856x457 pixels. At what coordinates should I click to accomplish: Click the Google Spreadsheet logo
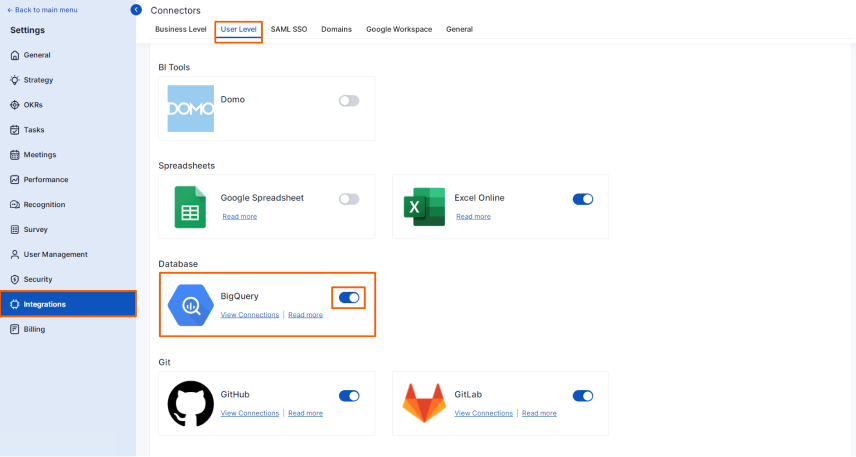point(190,207)
